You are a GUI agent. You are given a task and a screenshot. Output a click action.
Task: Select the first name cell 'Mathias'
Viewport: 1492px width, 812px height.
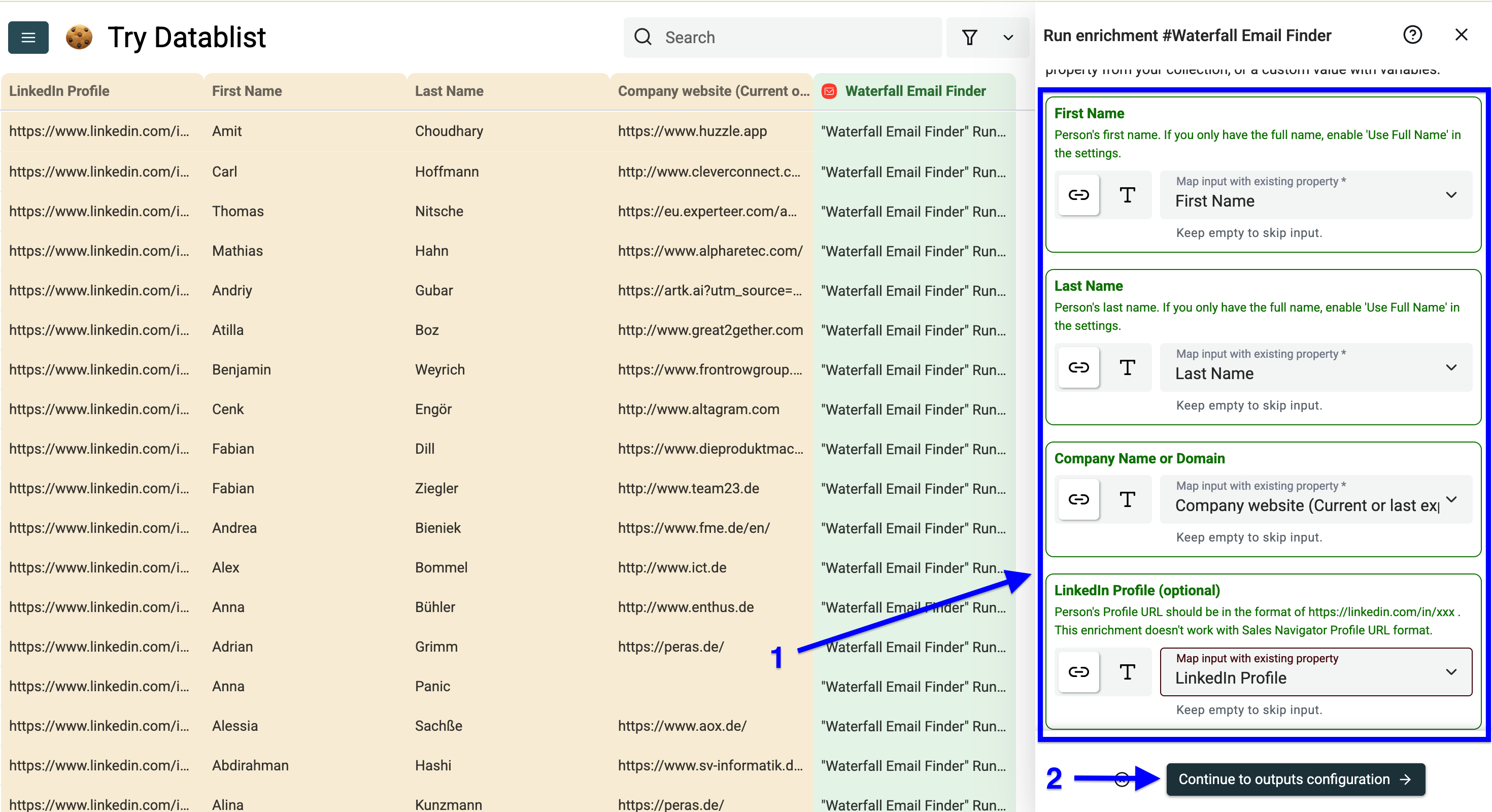tap(305, 251)
